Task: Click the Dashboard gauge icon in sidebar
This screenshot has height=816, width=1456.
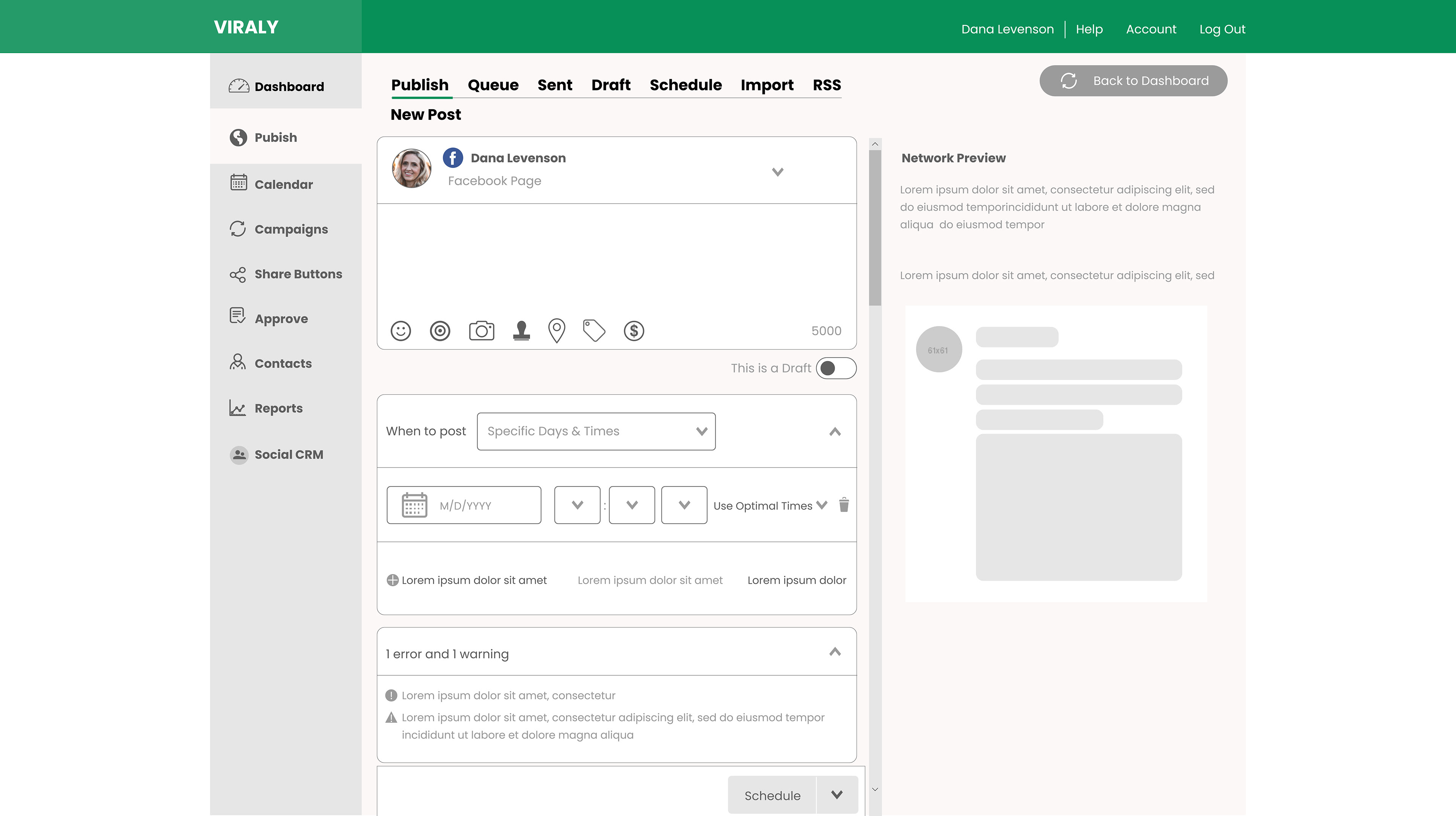Action: tap(238, 86)
